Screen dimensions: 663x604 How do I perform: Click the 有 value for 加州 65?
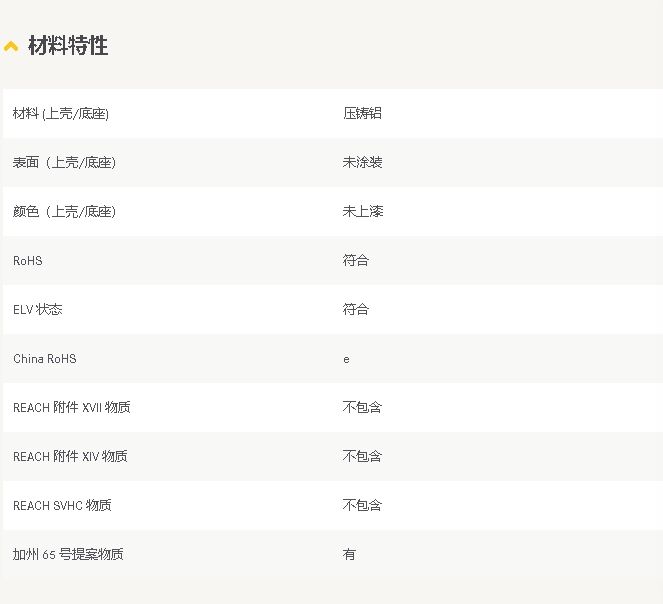pos(349,555)
